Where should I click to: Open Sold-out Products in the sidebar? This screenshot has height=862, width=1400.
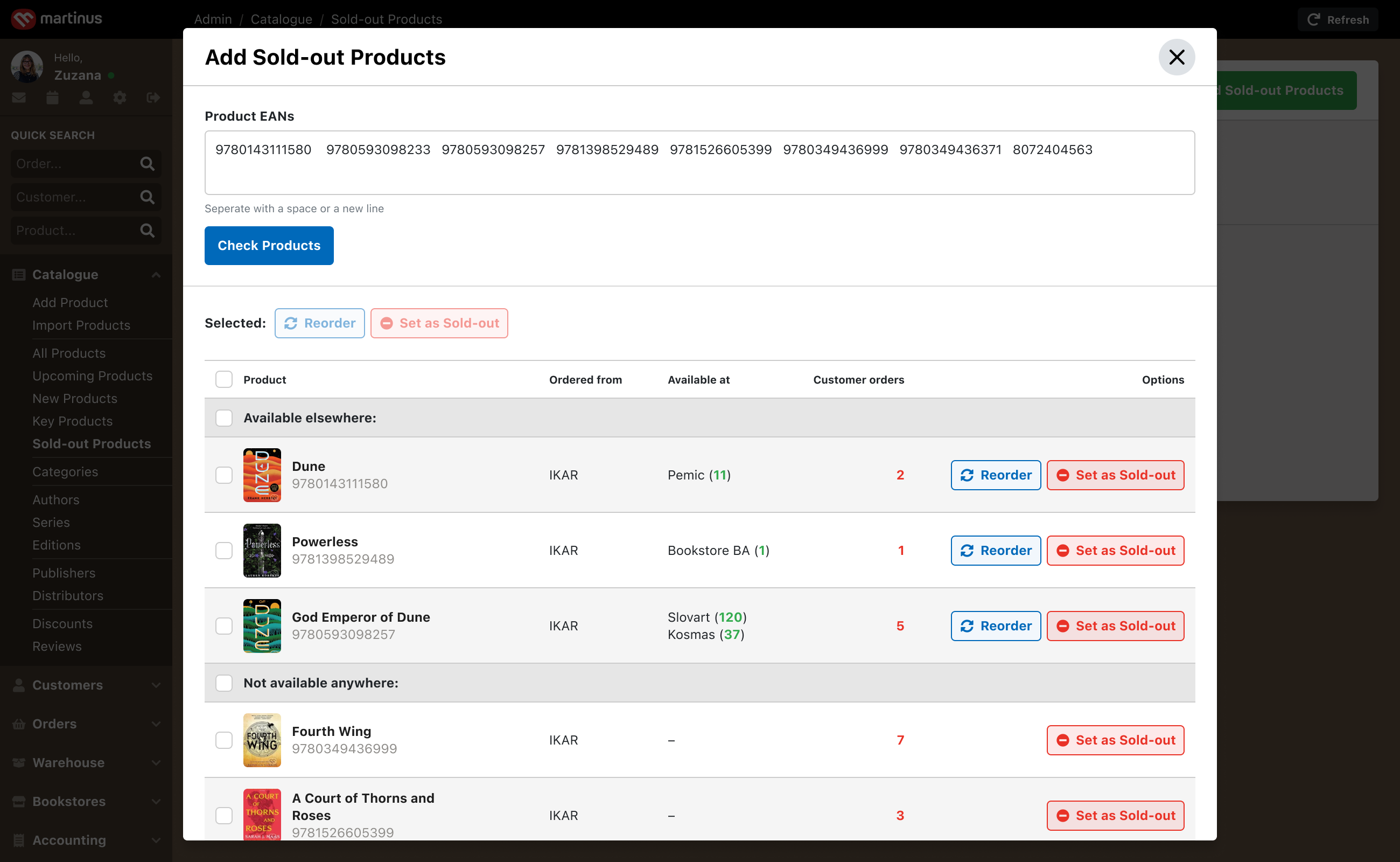(x=92, y=444)
